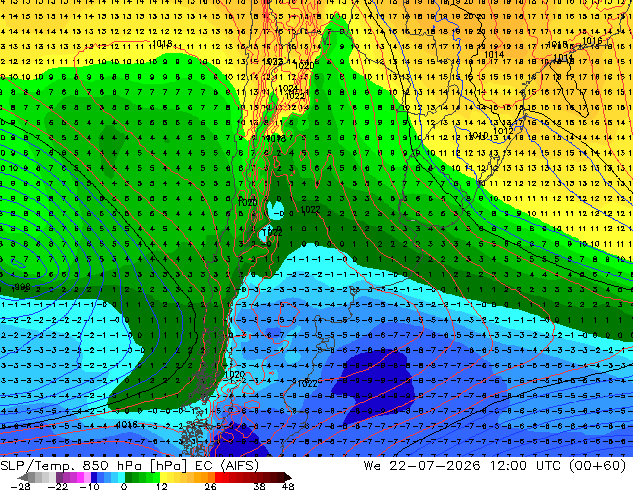The width and height of the screenshot is (634, 490).
Task: Click the '38' legend value
Action: coord(259,486)
